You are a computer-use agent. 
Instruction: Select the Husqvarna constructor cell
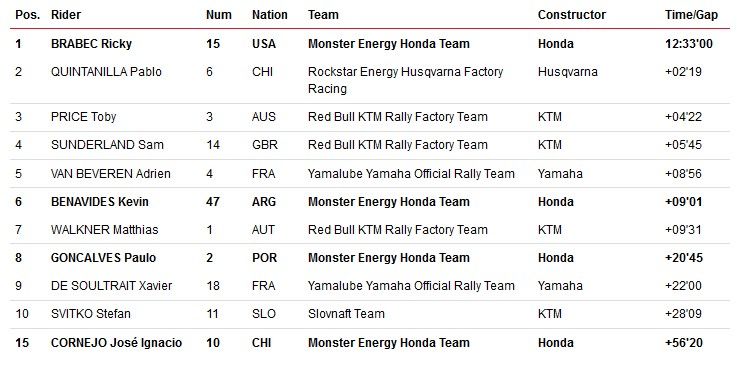pos(568,72)
